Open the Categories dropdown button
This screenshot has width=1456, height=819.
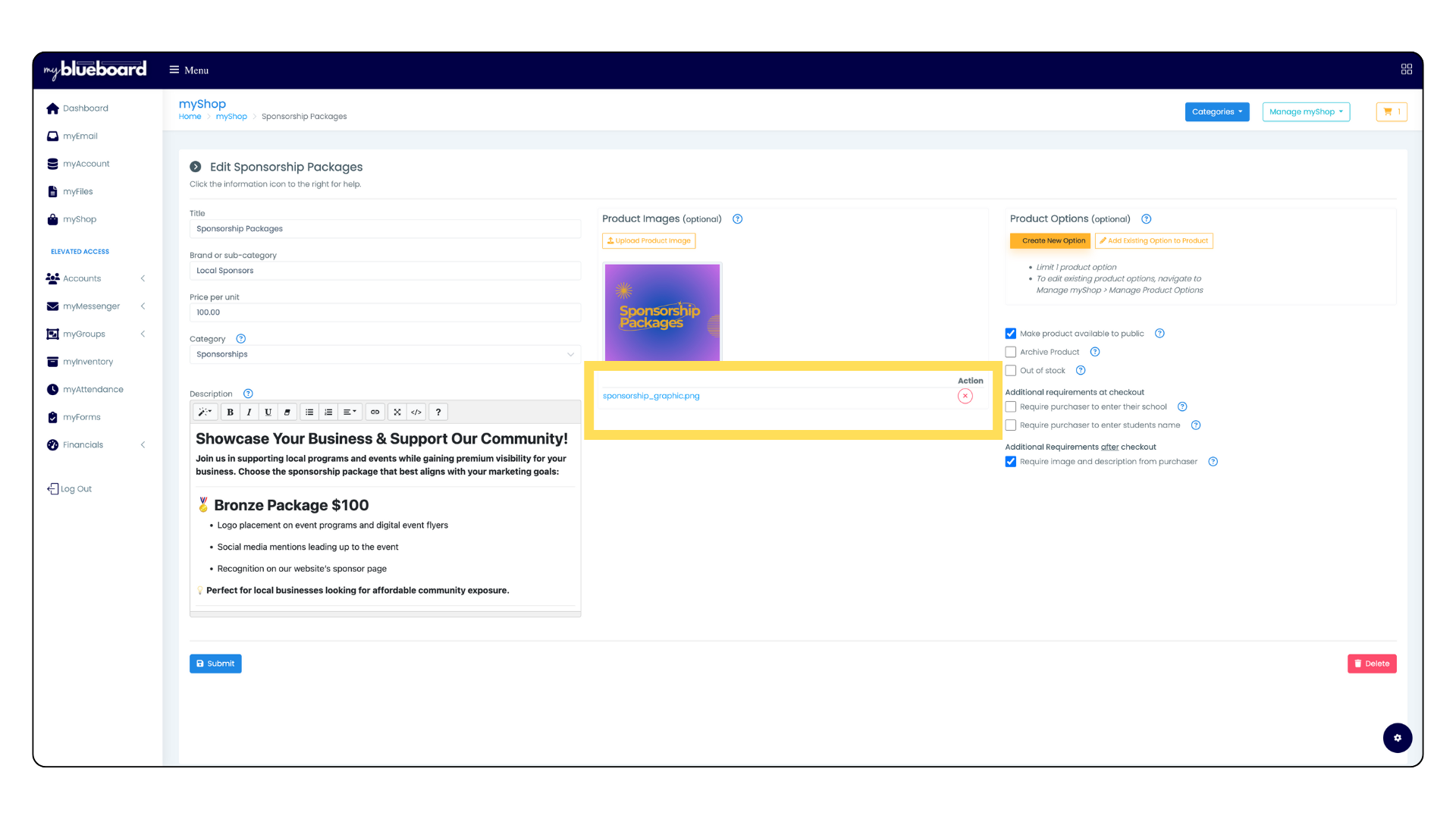pos(1216,111)
